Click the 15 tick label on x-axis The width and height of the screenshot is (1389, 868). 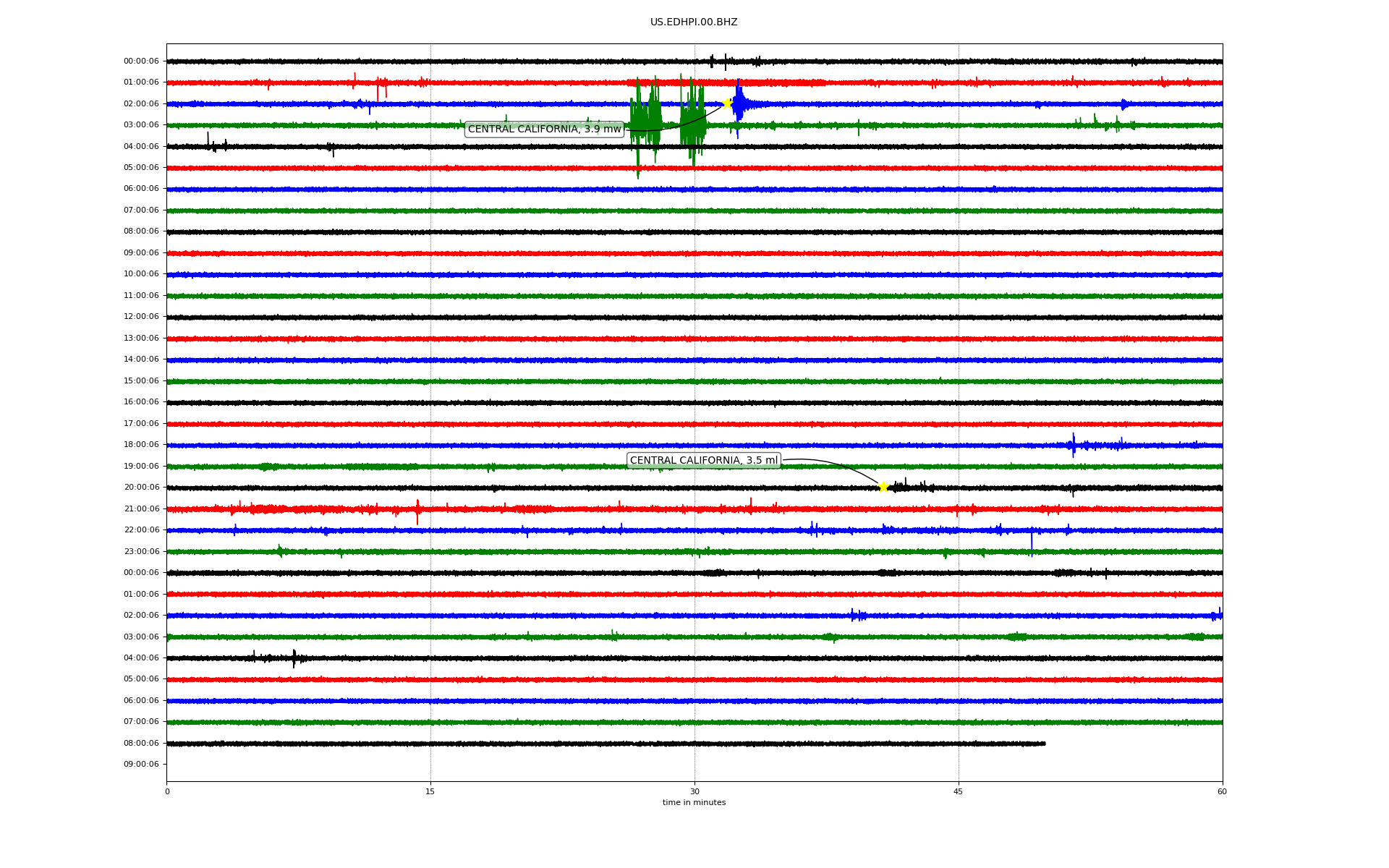pos(430,791)
